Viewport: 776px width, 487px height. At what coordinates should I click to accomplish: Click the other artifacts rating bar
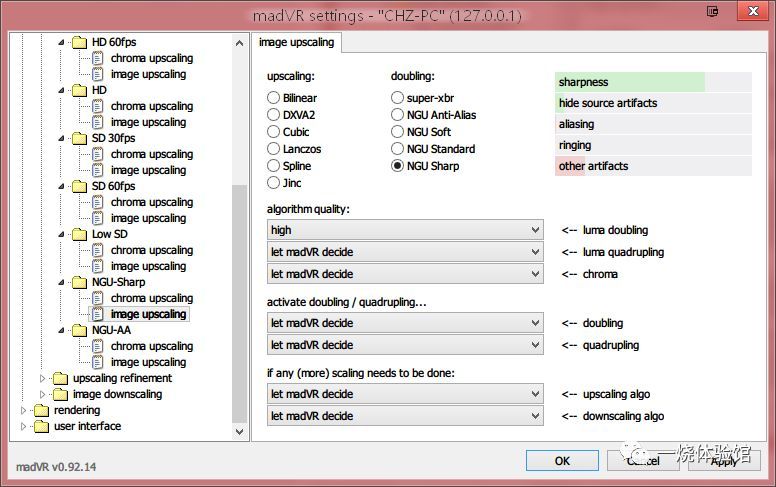[x=653, y=166]
